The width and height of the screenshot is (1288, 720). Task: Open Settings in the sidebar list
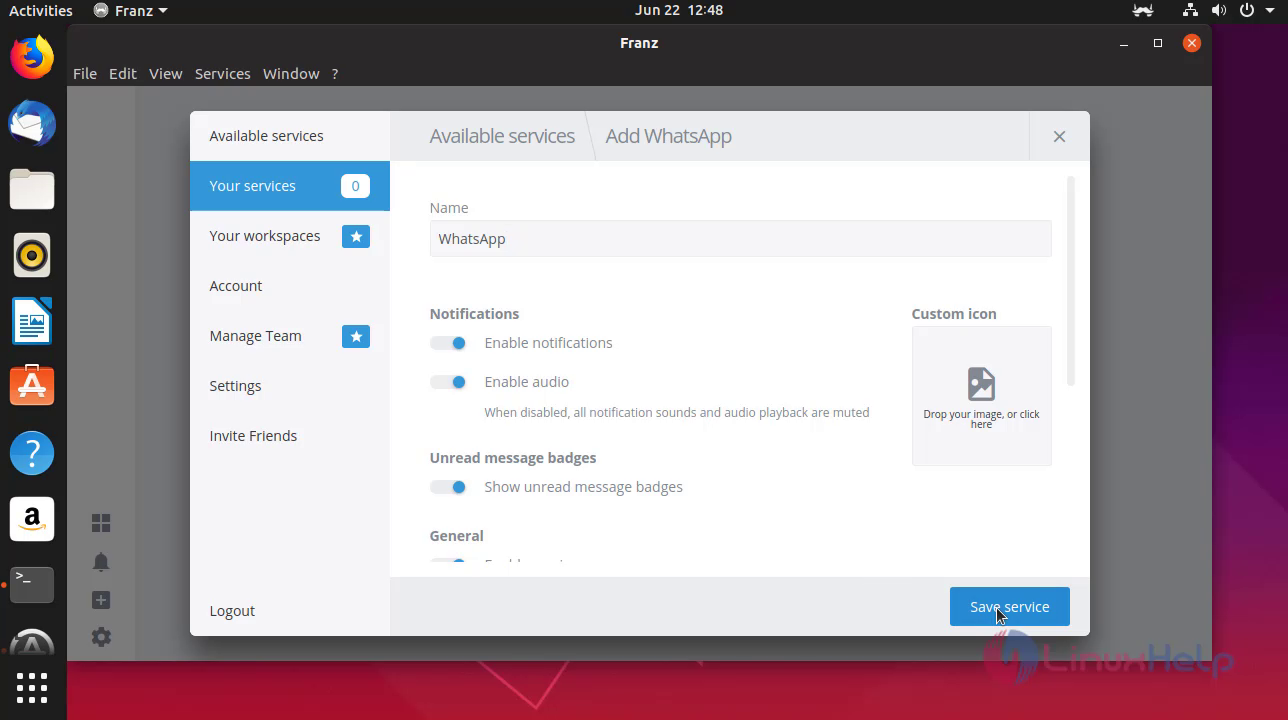[290, 386]
